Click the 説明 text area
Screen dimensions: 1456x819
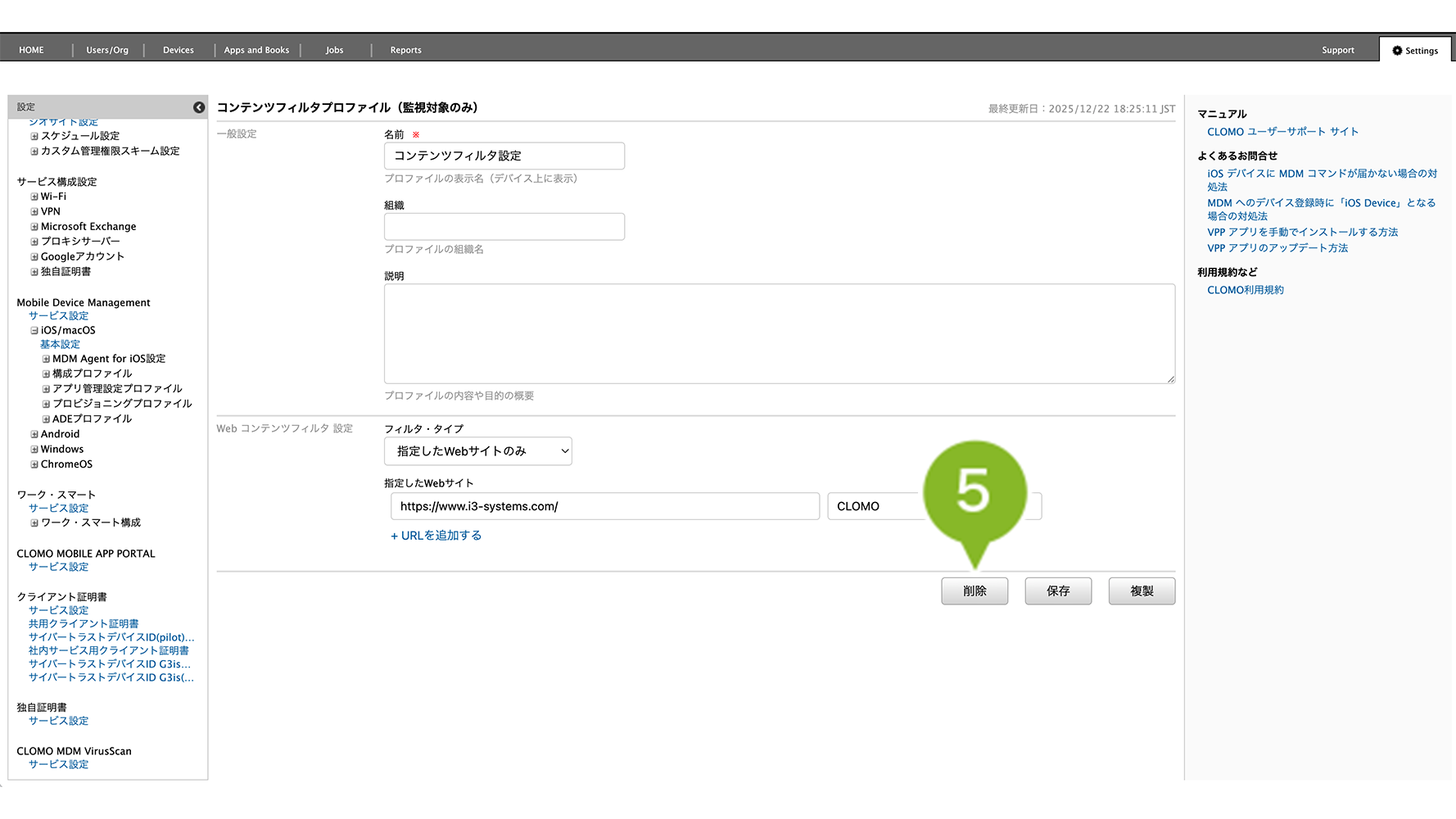point(779,333)
